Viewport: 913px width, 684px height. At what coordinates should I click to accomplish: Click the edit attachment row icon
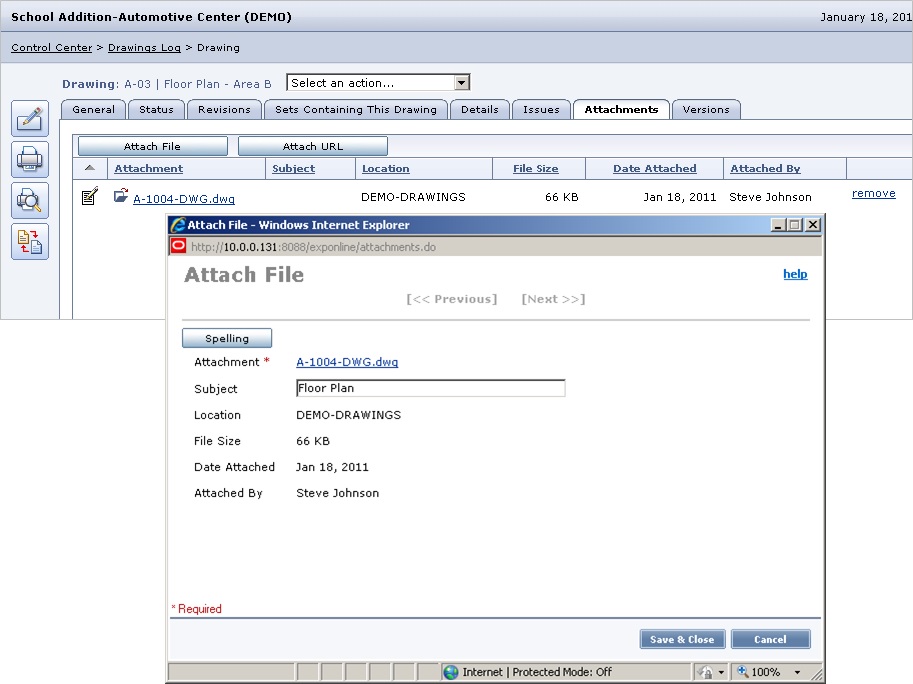pyautogui.click(x=90, y=197)
